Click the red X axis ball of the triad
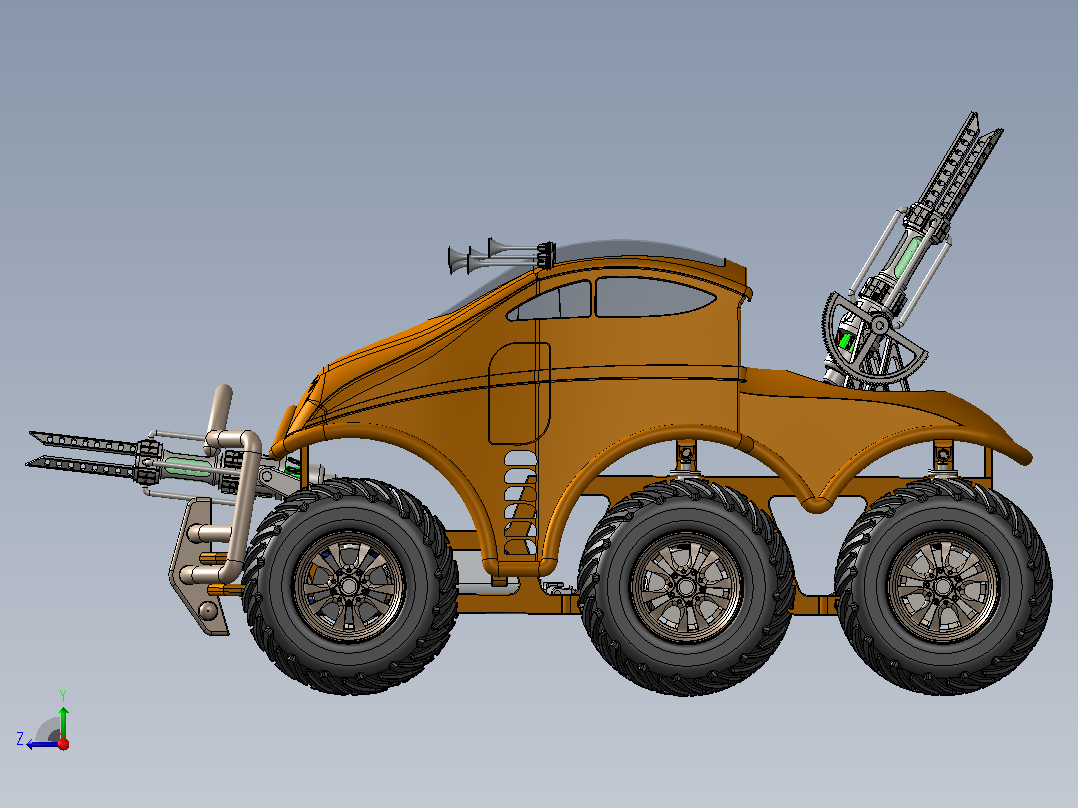 pos(63,743)
